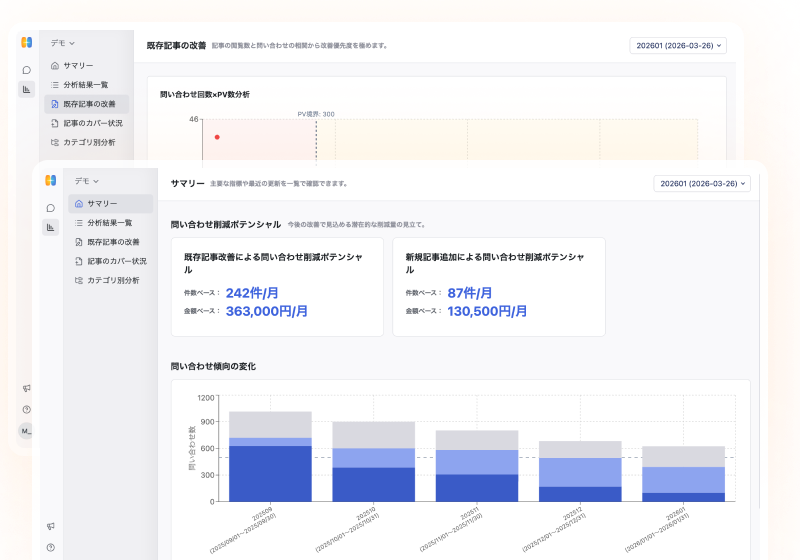Click the 202510 stacked bar in chart
The width and height of the screenshot is (800, 560).
(x=373, y=462)
